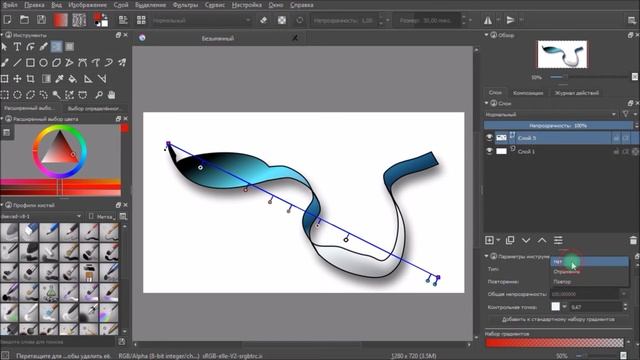Screen dimensions: 640x360
Task: Toggle preserve alpha in top toolbar
Action: [x=282, y=20]
